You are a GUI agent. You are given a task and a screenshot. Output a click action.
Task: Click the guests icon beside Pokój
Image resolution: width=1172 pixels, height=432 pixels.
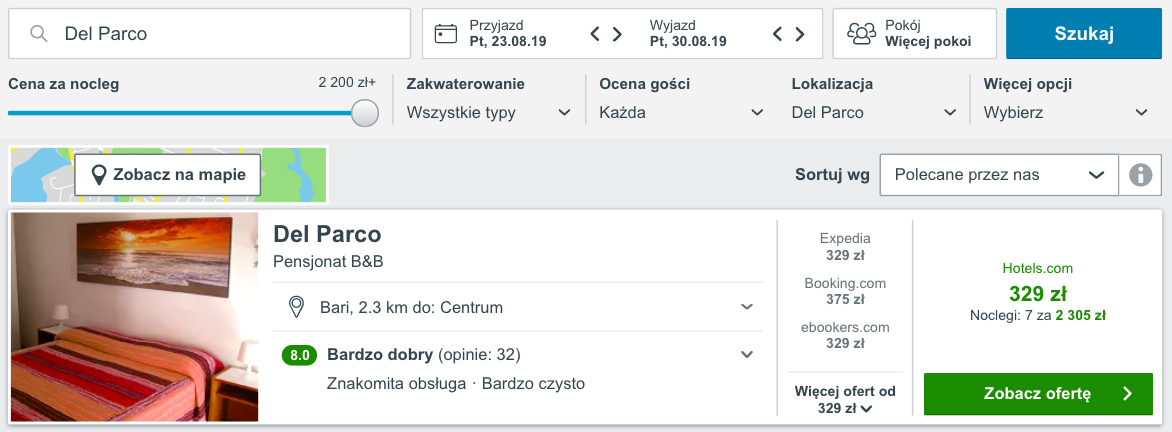click(x=861, y=34)
